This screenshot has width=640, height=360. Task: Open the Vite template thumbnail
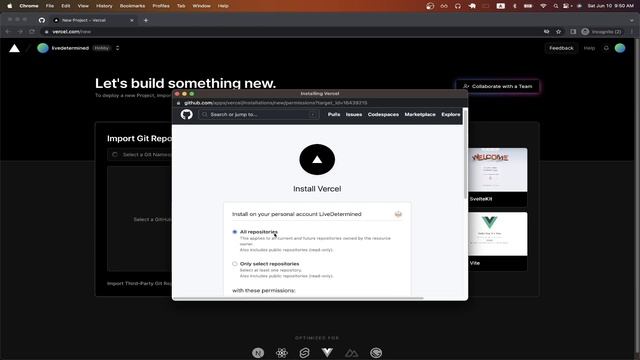(498, 234)
